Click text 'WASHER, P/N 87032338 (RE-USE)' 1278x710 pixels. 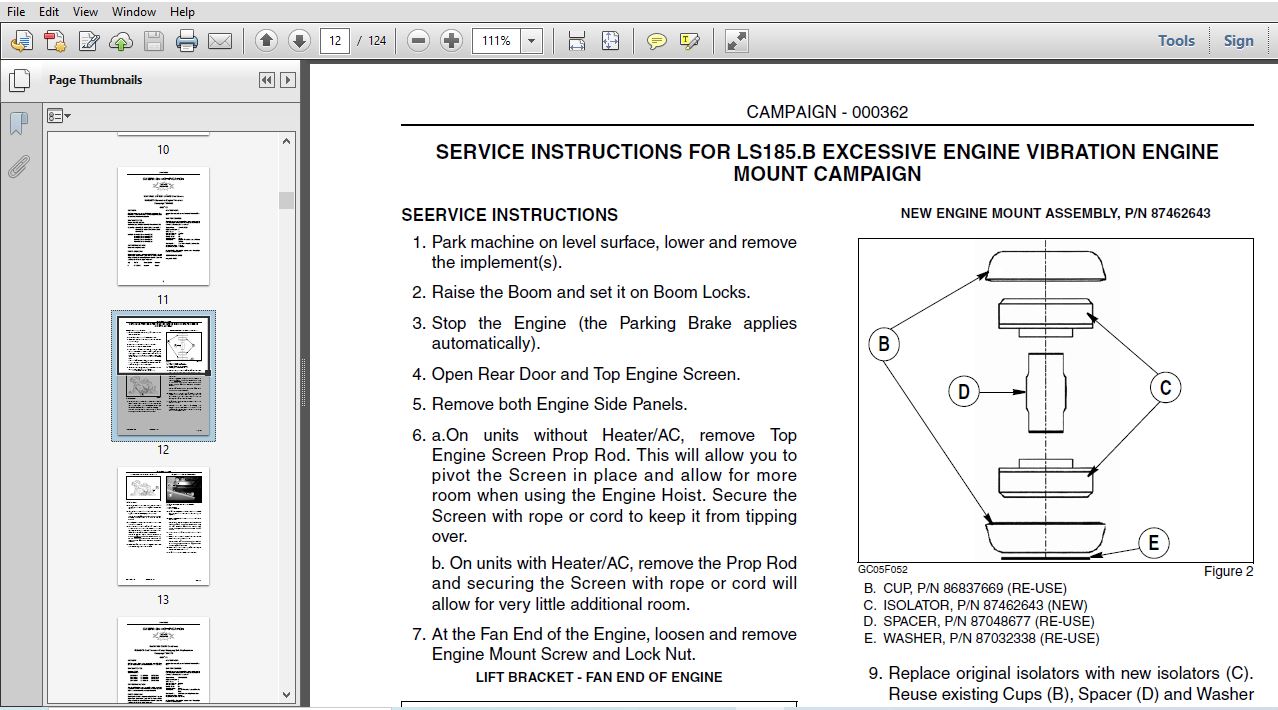[x=991, y=638]
